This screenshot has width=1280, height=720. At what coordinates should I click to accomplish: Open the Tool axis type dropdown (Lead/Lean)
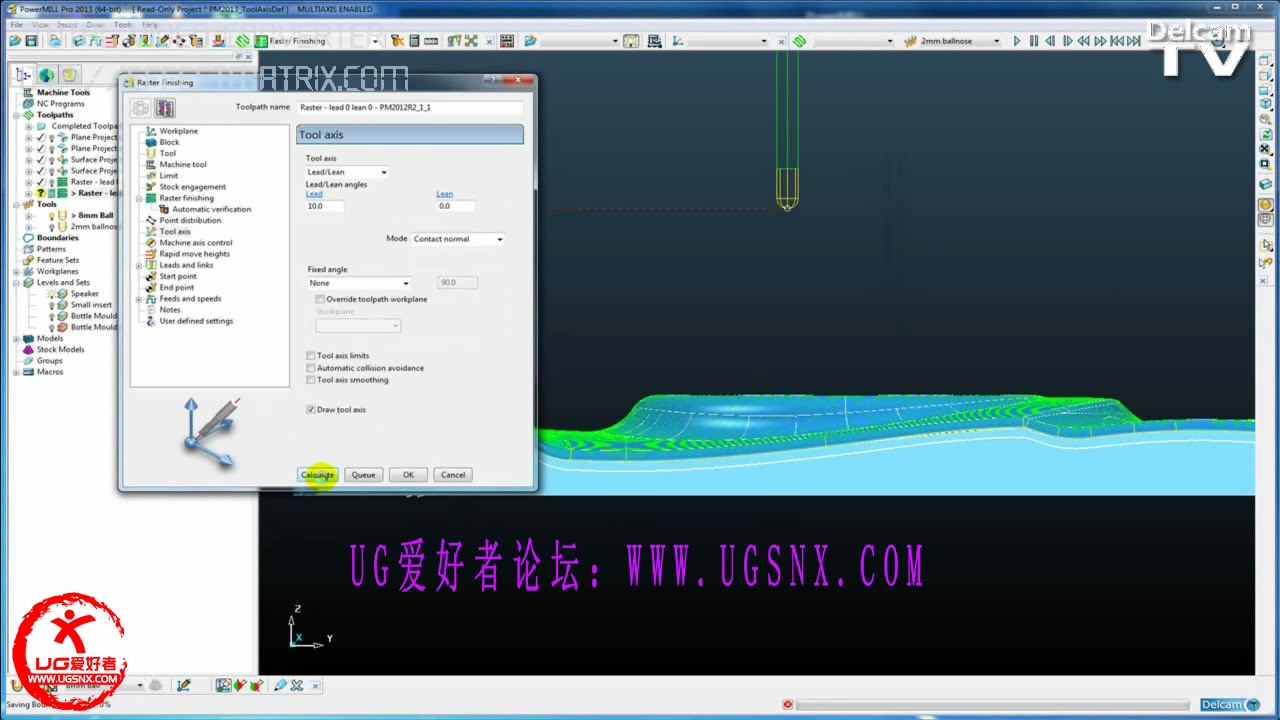pyautogui.click(x=347, y=172)
